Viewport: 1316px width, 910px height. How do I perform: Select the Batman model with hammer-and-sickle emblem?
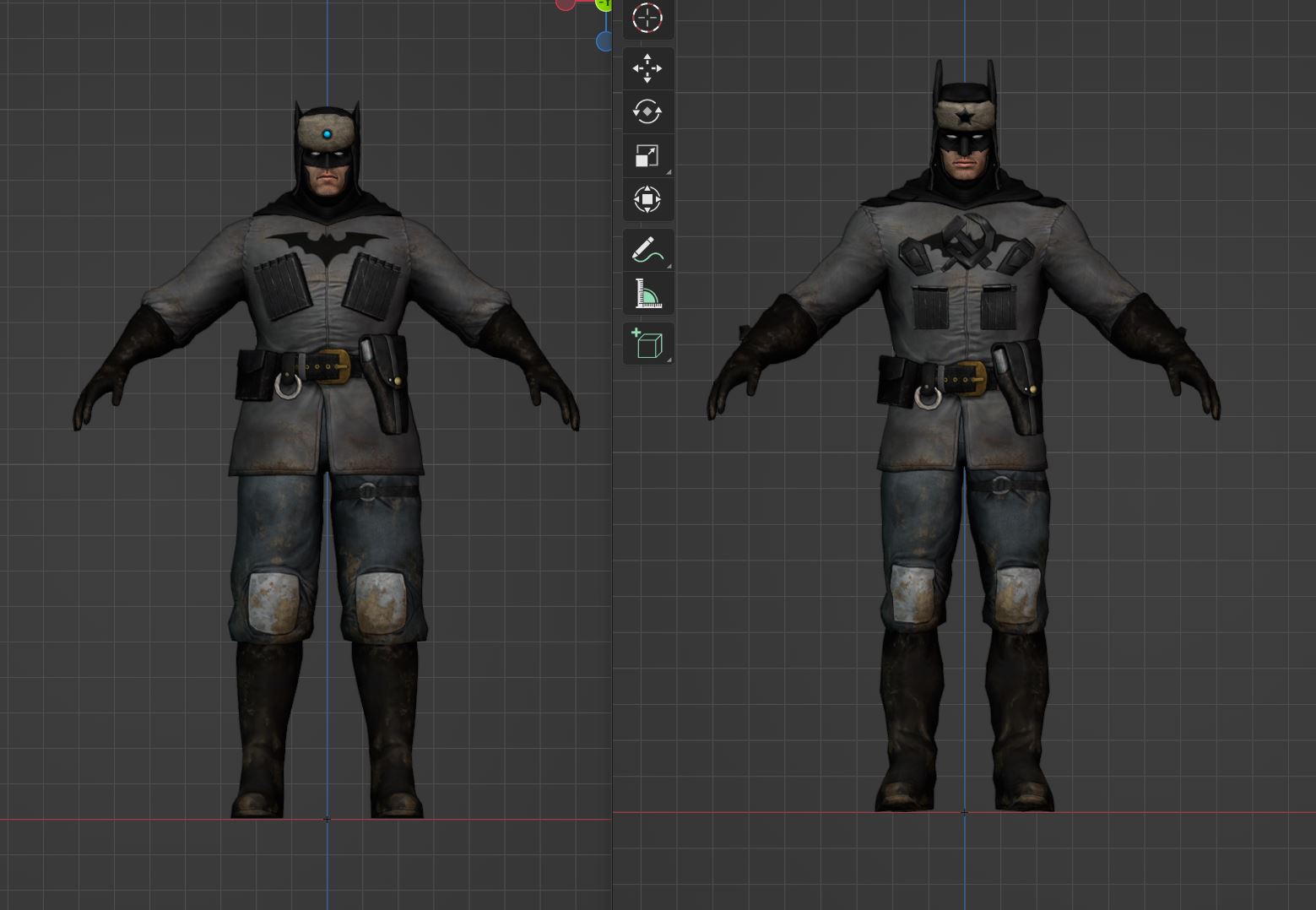(963, 435)
